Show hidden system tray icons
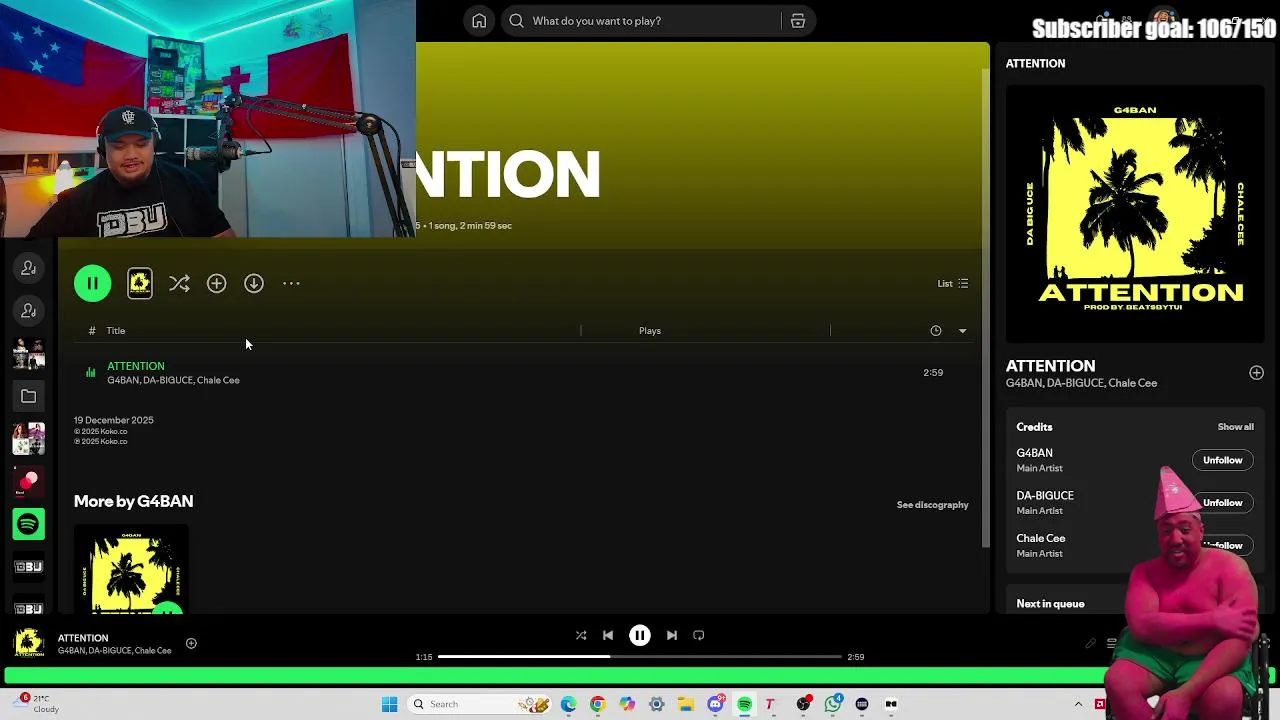The height and width of the screenshot is (720, 1280). click(1078, 705)
